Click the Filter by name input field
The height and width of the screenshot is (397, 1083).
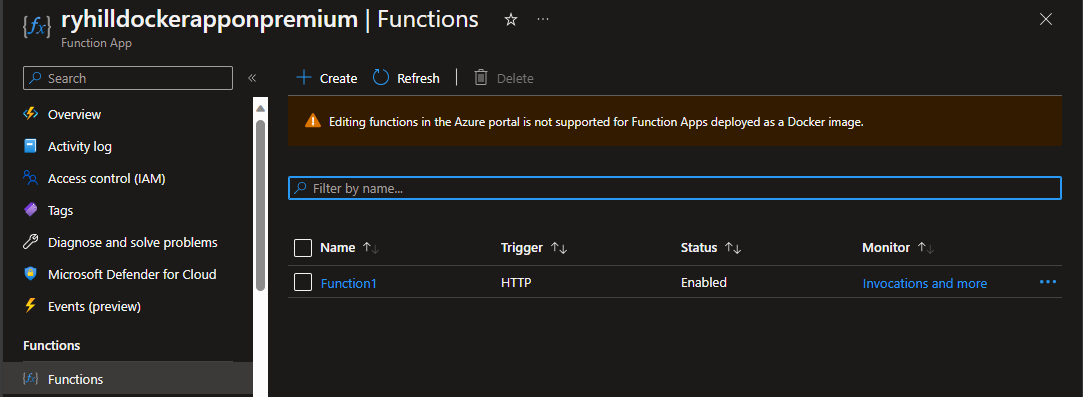pos(675,188)
